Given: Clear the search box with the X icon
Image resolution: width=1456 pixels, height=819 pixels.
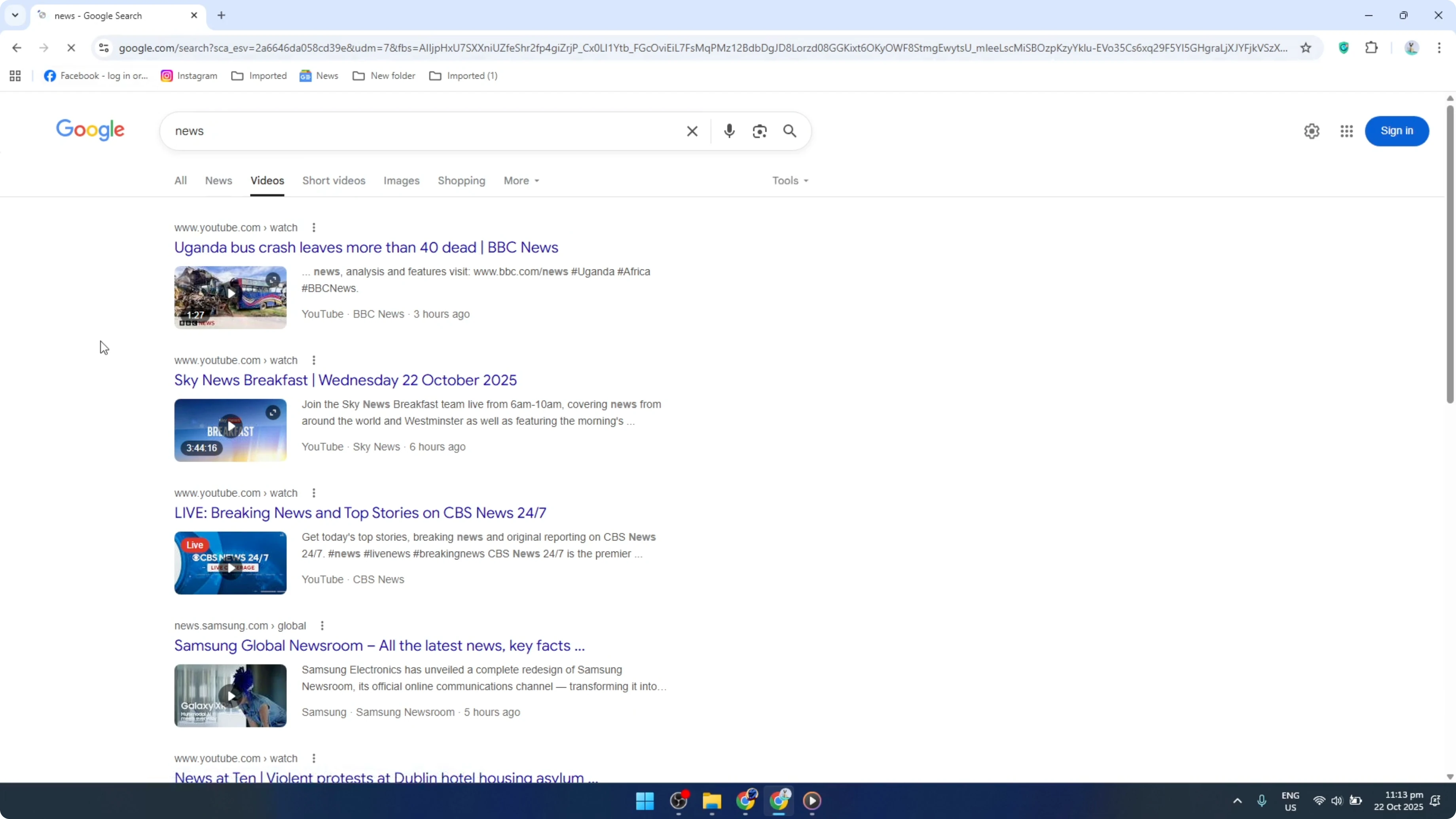Looking at the screenshot, I should click(x=692, y=131).
